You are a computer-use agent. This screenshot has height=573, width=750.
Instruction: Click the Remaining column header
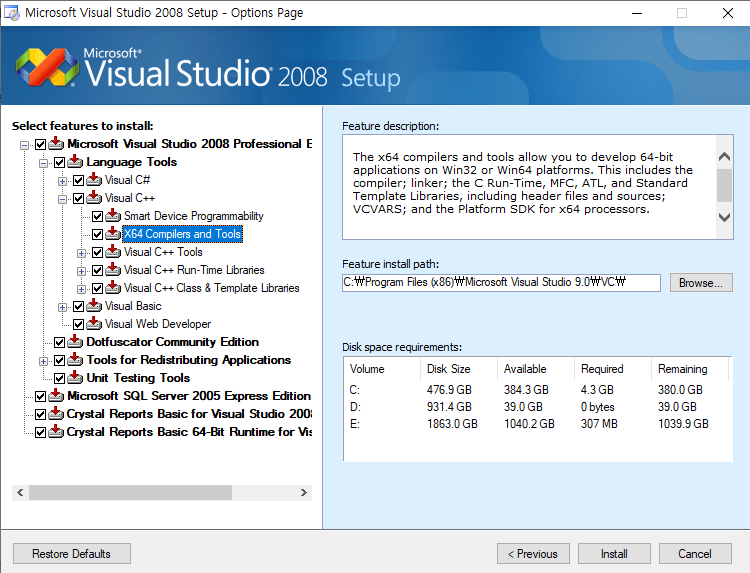tap(689, 369)
